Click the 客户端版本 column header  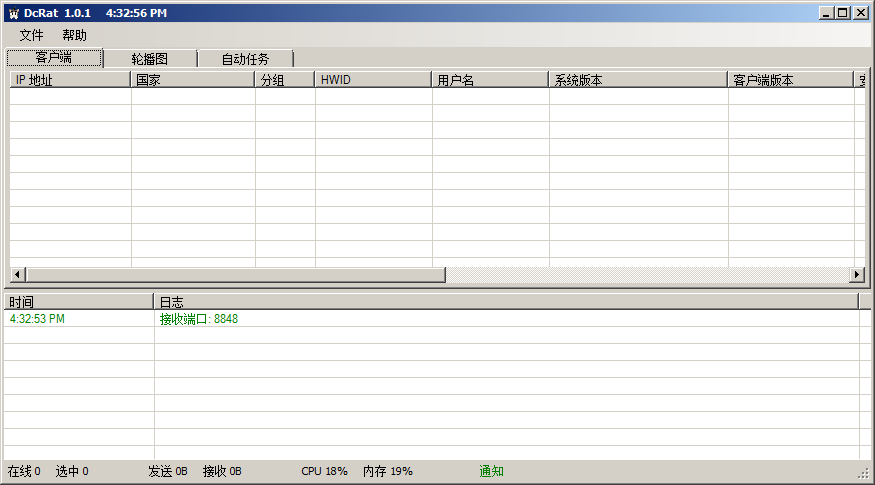(790, 80)
